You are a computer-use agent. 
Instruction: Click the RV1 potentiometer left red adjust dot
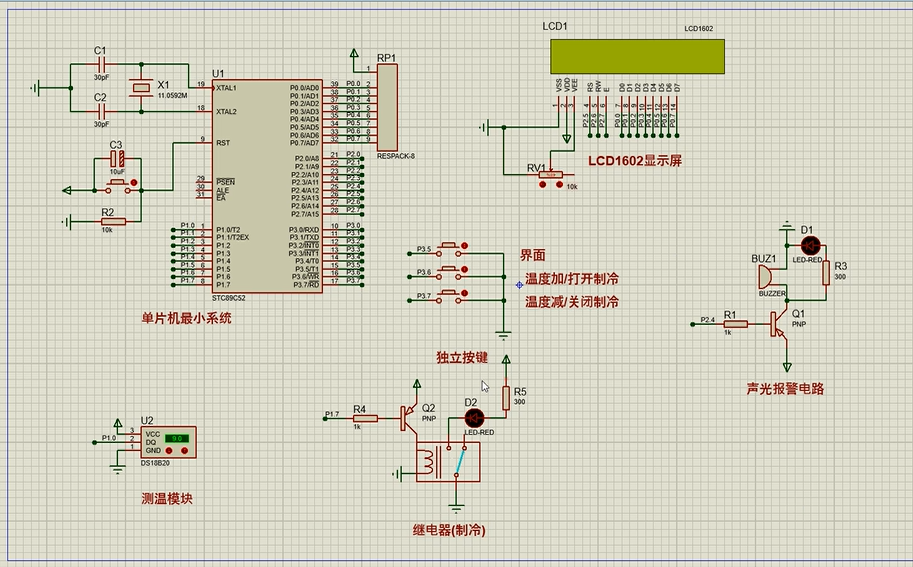(543, 186)
